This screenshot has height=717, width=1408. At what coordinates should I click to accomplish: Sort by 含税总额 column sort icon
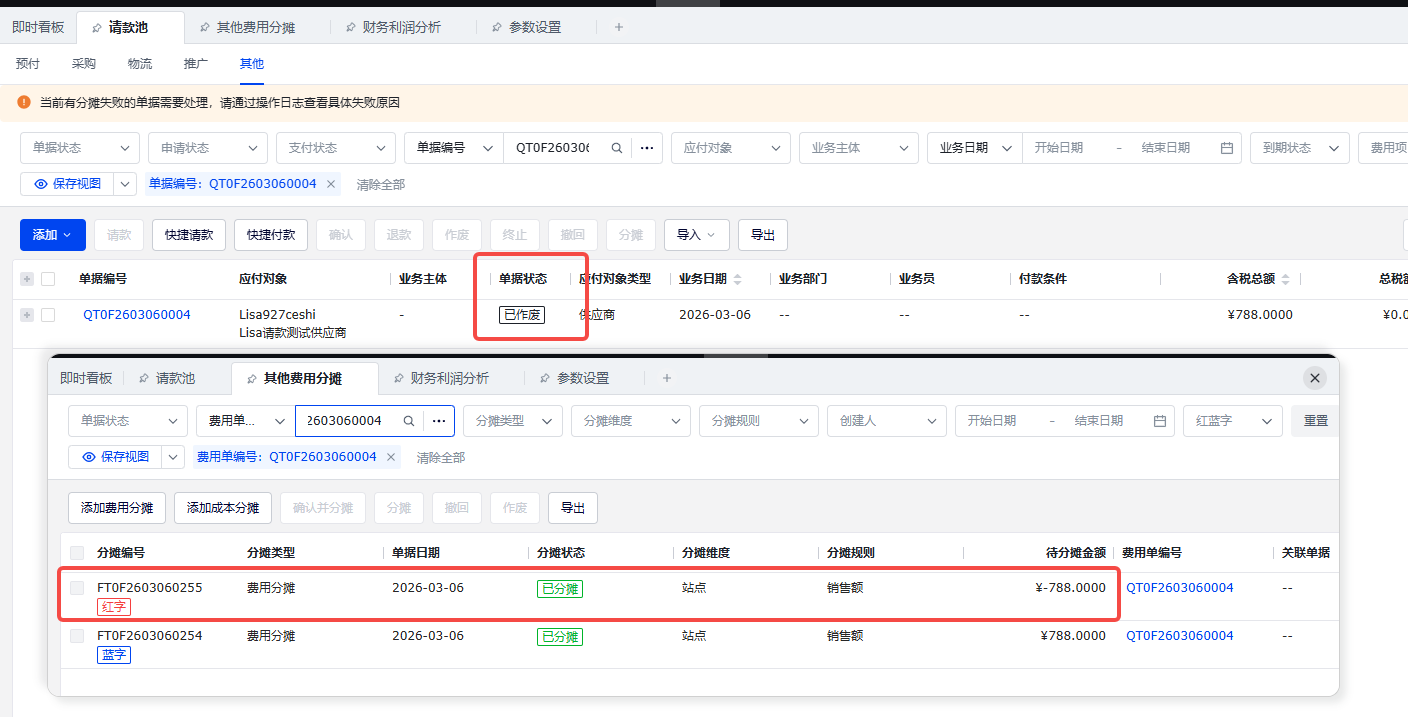tap(1285, 279)
